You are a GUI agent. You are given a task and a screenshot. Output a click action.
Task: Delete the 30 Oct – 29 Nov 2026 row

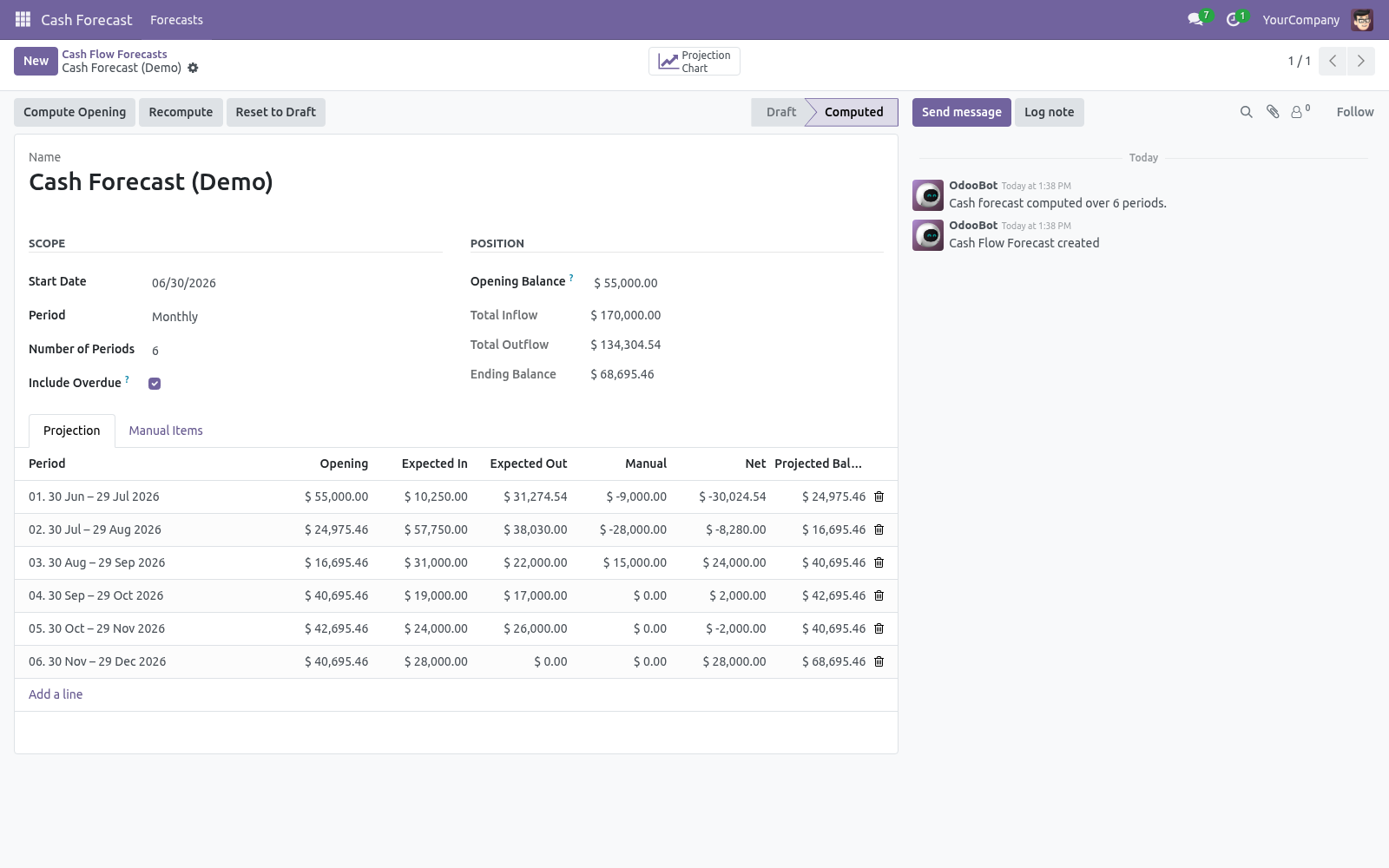879,628
